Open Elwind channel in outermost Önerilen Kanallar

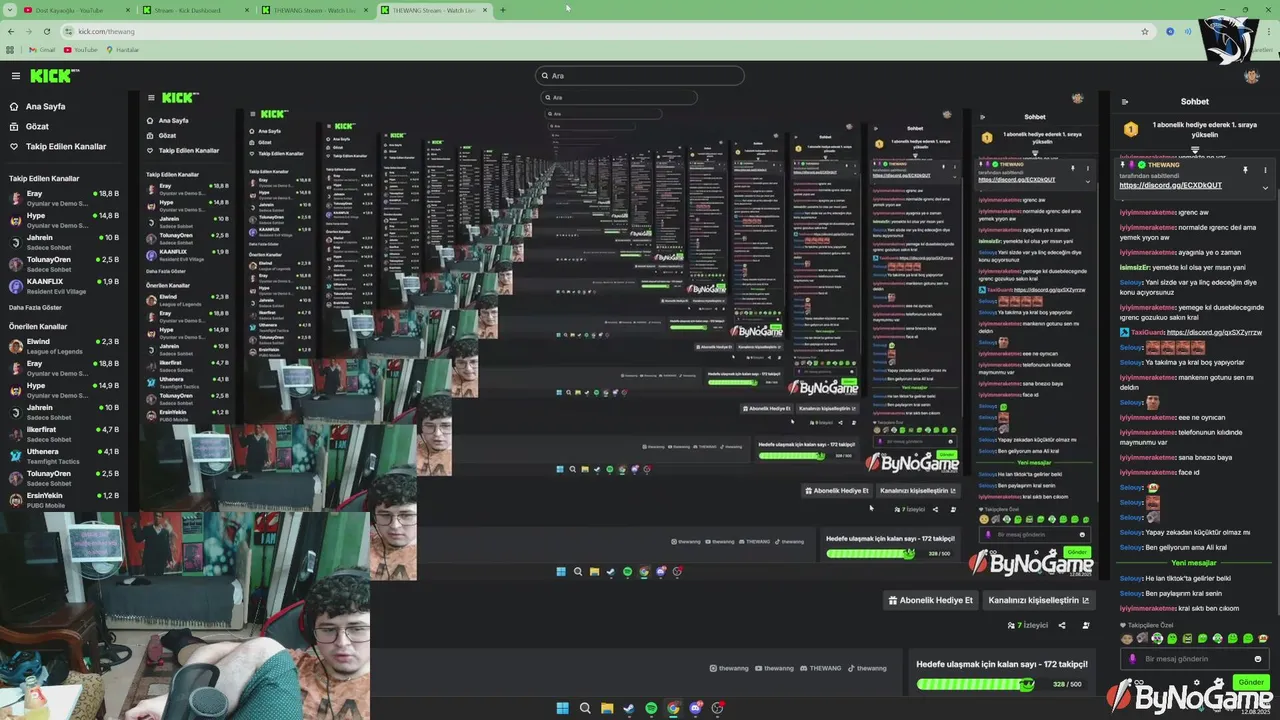coord(64,346)
